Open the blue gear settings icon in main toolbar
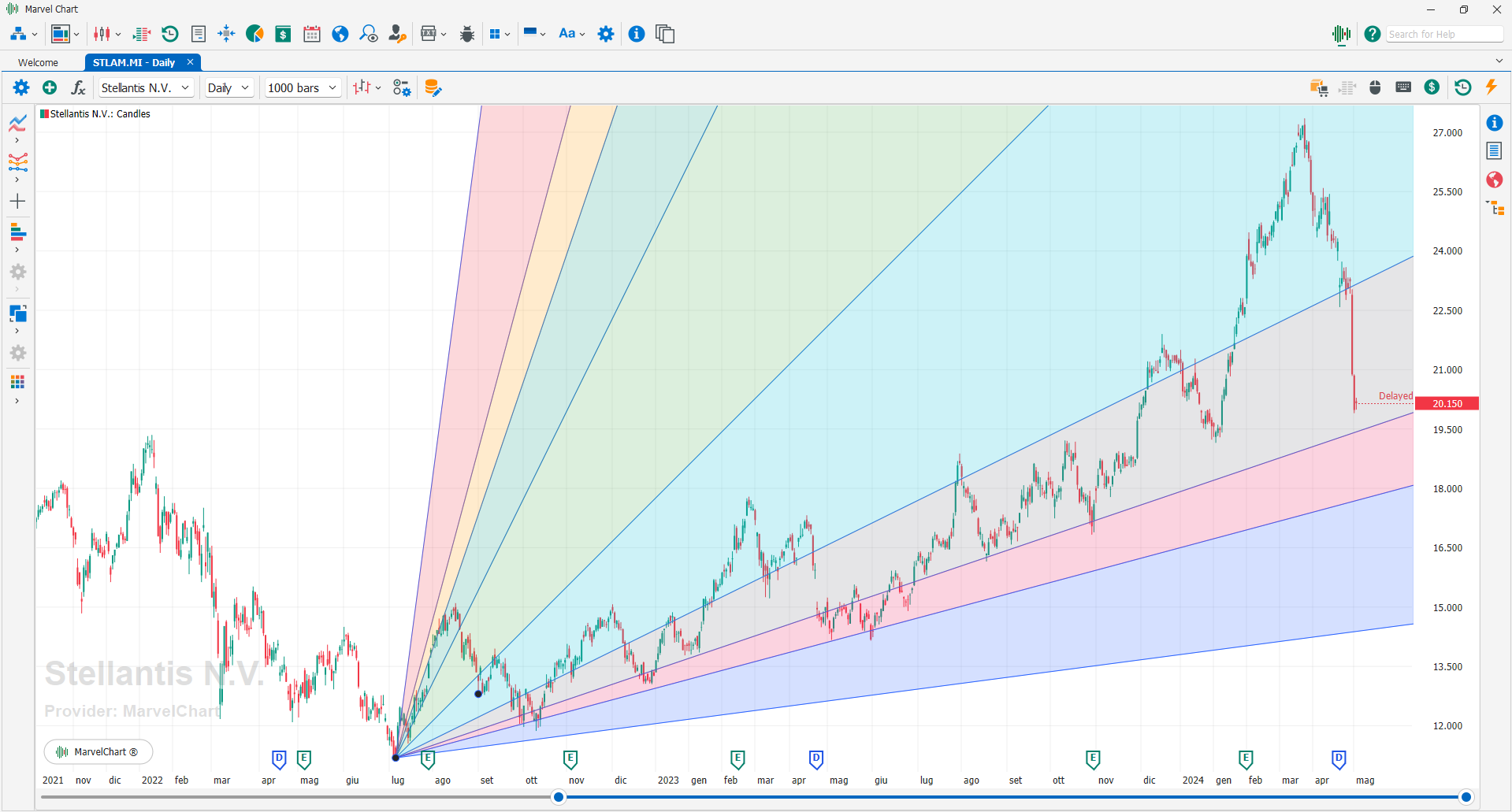This screenshot has height=812, width=1512. [x=606, y=34]
